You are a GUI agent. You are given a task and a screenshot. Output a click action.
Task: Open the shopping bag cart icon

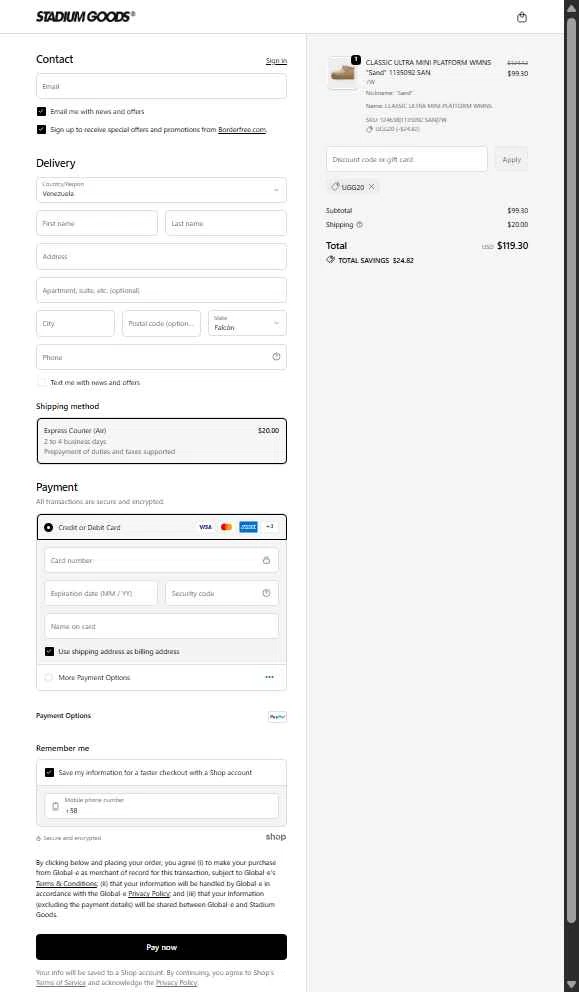[x=521, y=17]
